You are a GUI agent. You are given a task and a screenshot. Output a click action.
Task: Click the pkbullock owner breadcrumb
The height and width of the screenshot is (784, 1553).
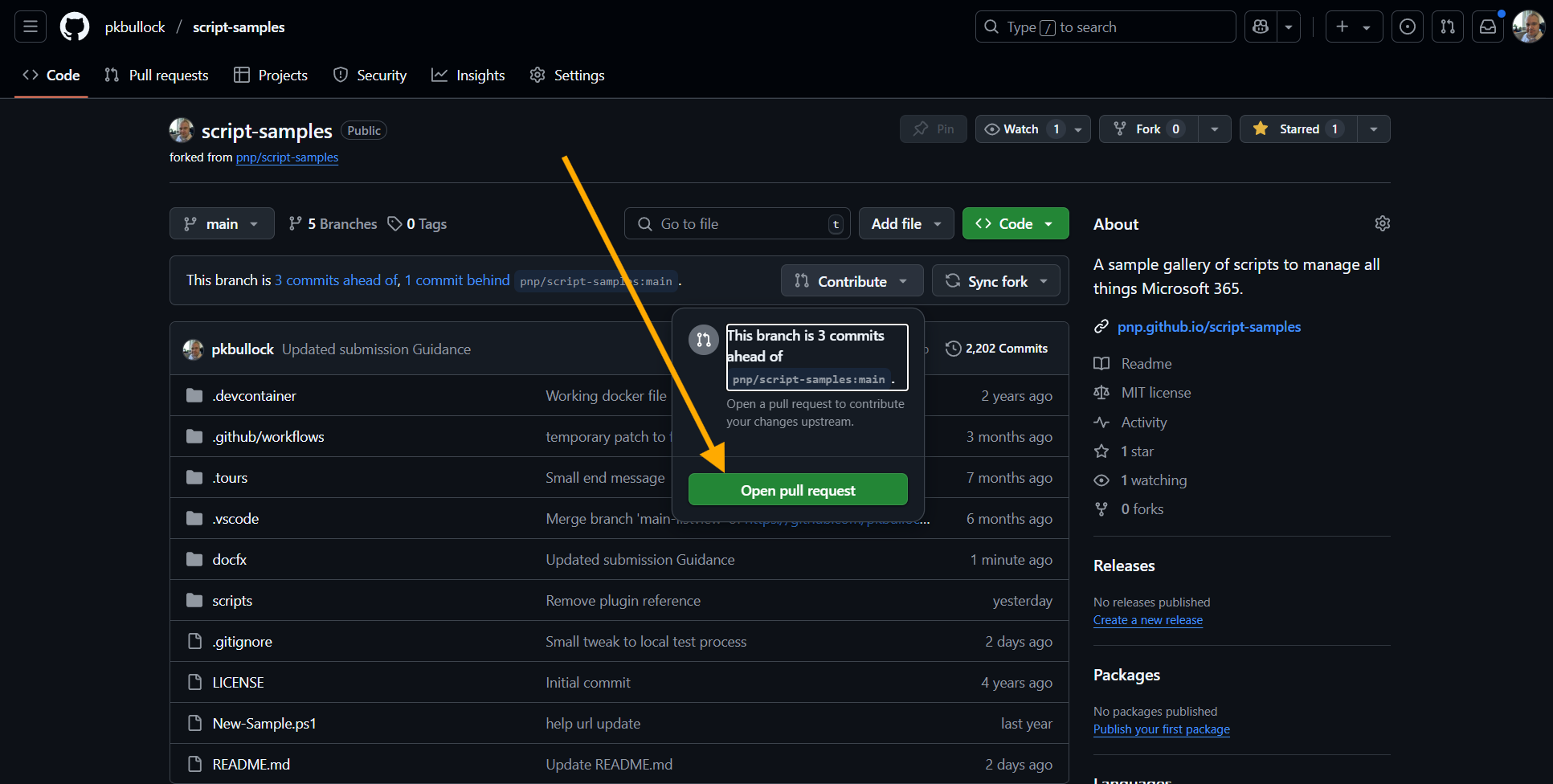(135, 27)
